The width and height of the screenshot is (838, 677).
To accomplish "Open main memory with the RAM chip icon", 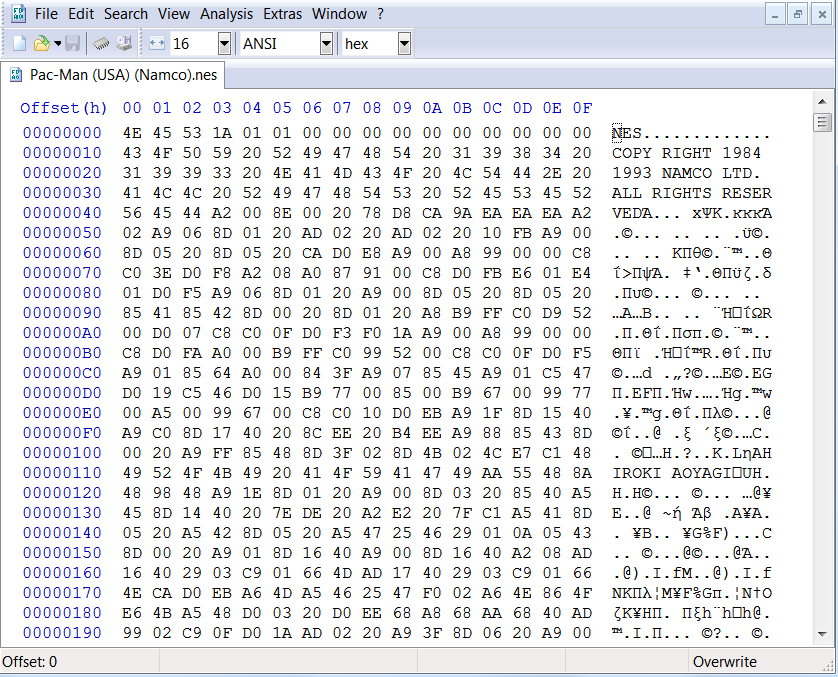I will [101, 43].
